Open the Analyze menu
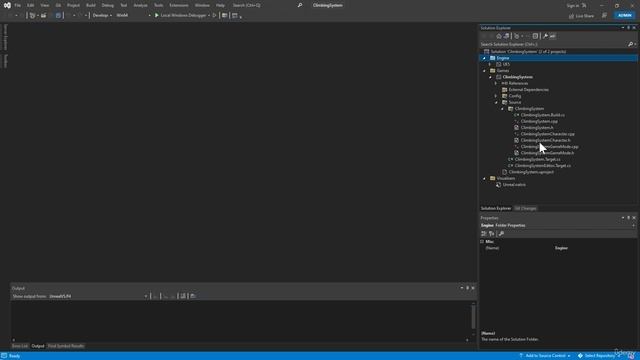The height and width of the screenshot is (360, 640). pos(140,5)
